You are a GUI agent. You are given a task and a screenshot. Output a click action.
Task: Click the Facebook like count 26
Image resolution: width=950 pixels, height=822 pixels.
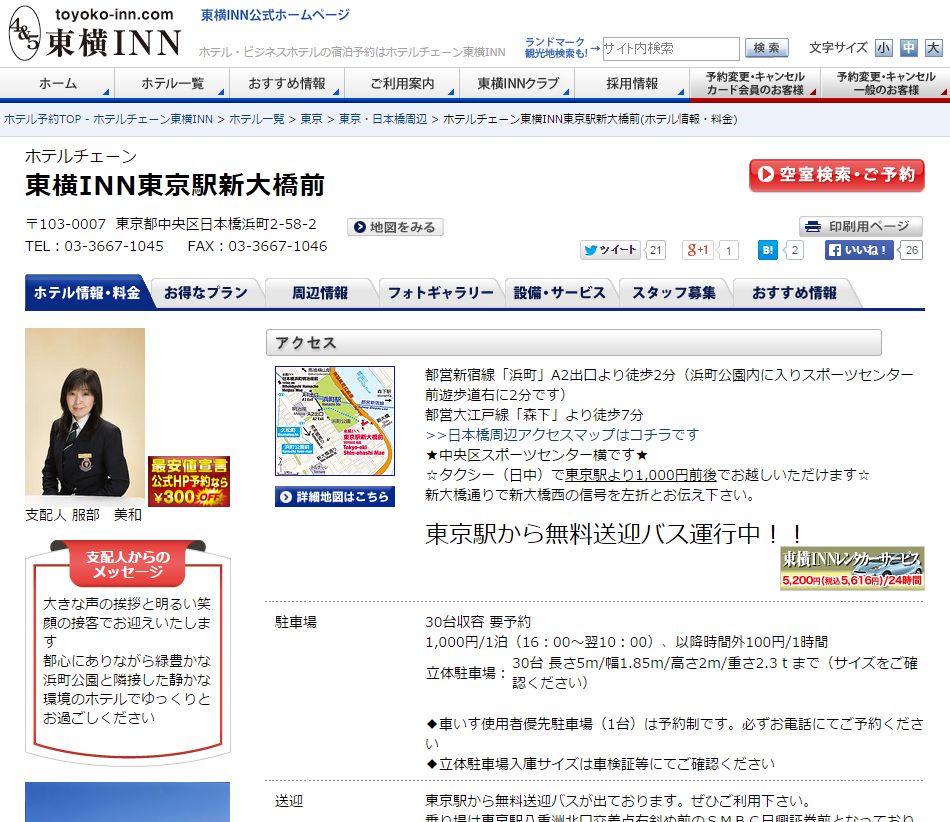911,250
